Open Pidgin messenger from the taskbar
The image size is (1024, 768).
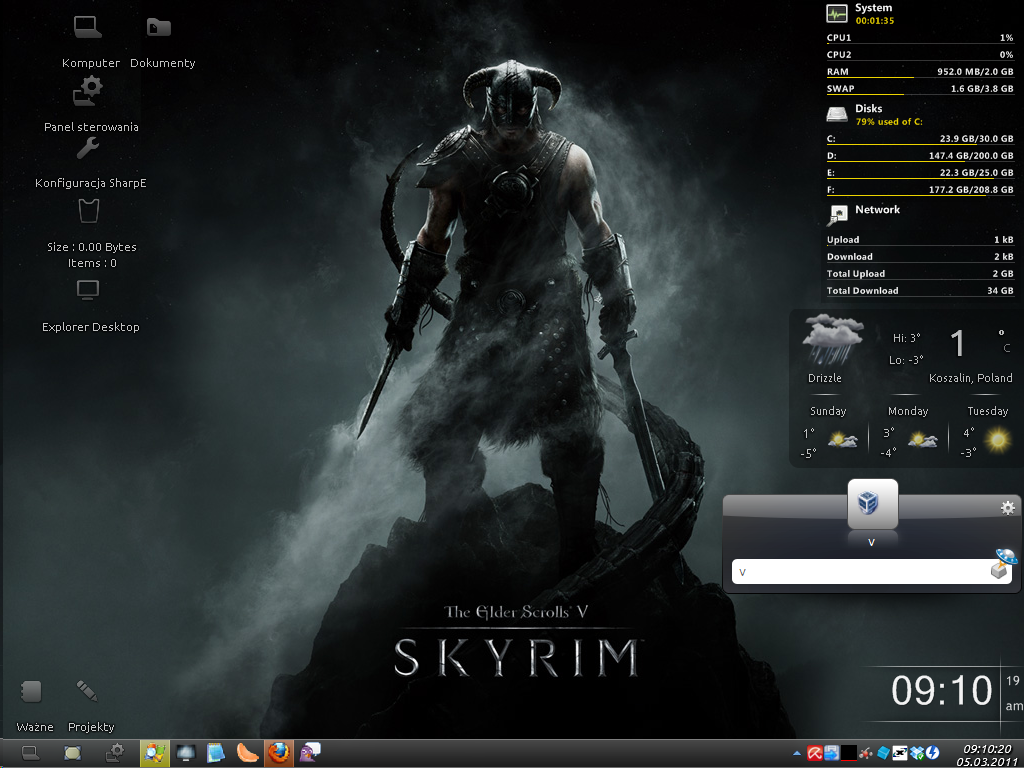[x=310, y=754]
